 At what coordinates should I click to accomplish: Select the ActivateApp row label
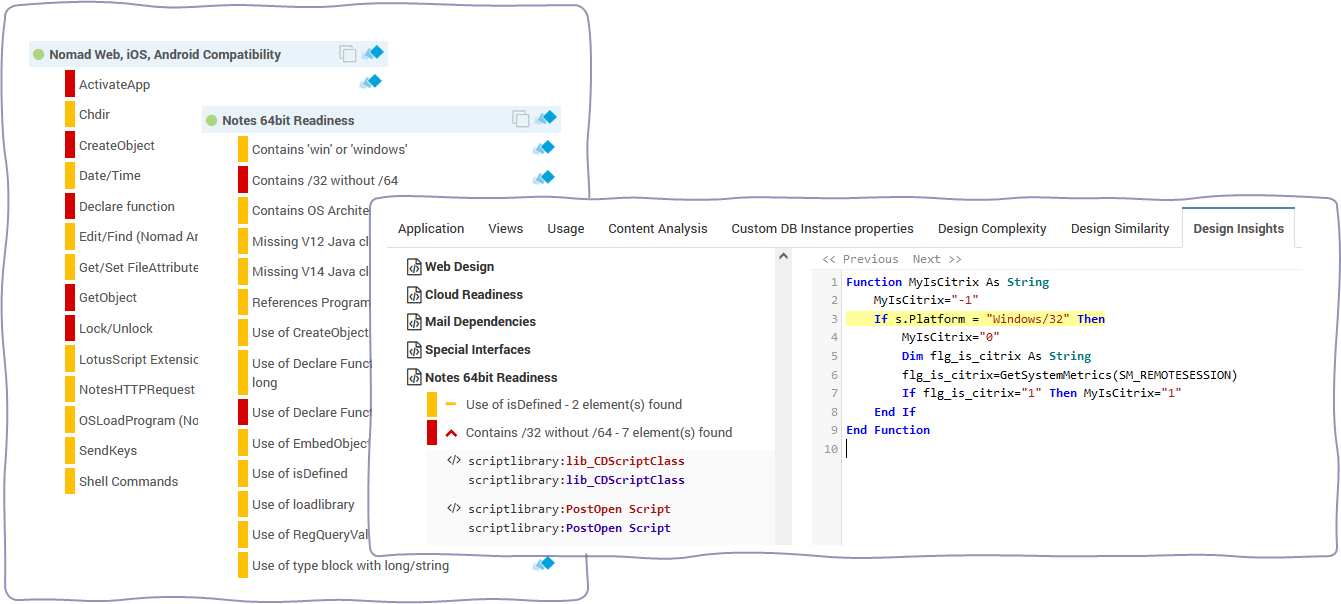(x=115, y=85)
